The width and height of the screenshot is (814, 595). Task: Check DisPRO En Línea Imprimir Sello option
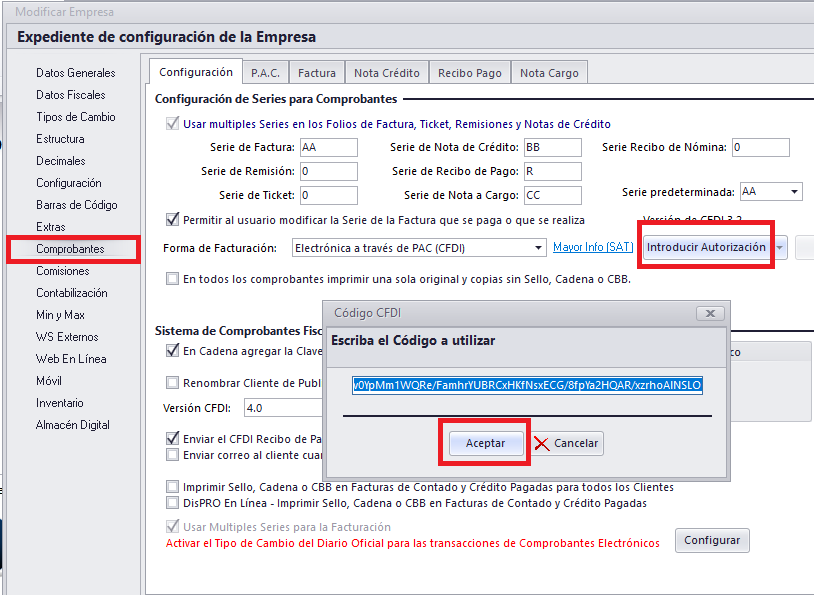click(x=172, y=503)
